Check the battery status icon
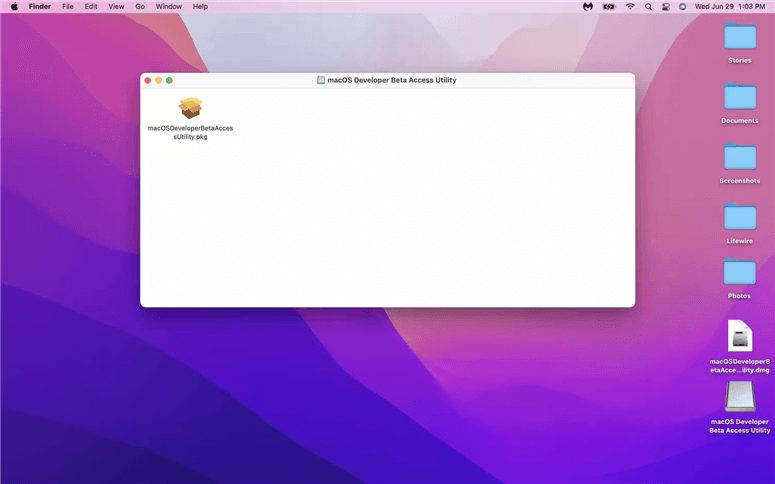775x484 pixels. (609, 6)
